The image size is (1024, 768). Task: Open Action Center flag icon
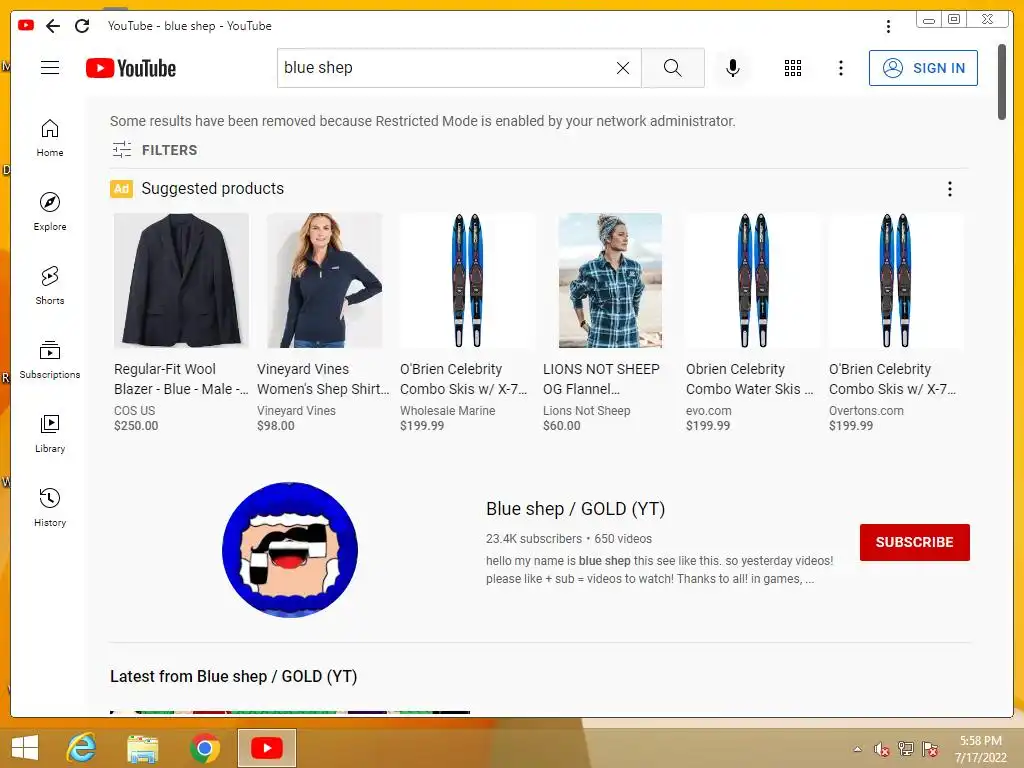(930, 749)
